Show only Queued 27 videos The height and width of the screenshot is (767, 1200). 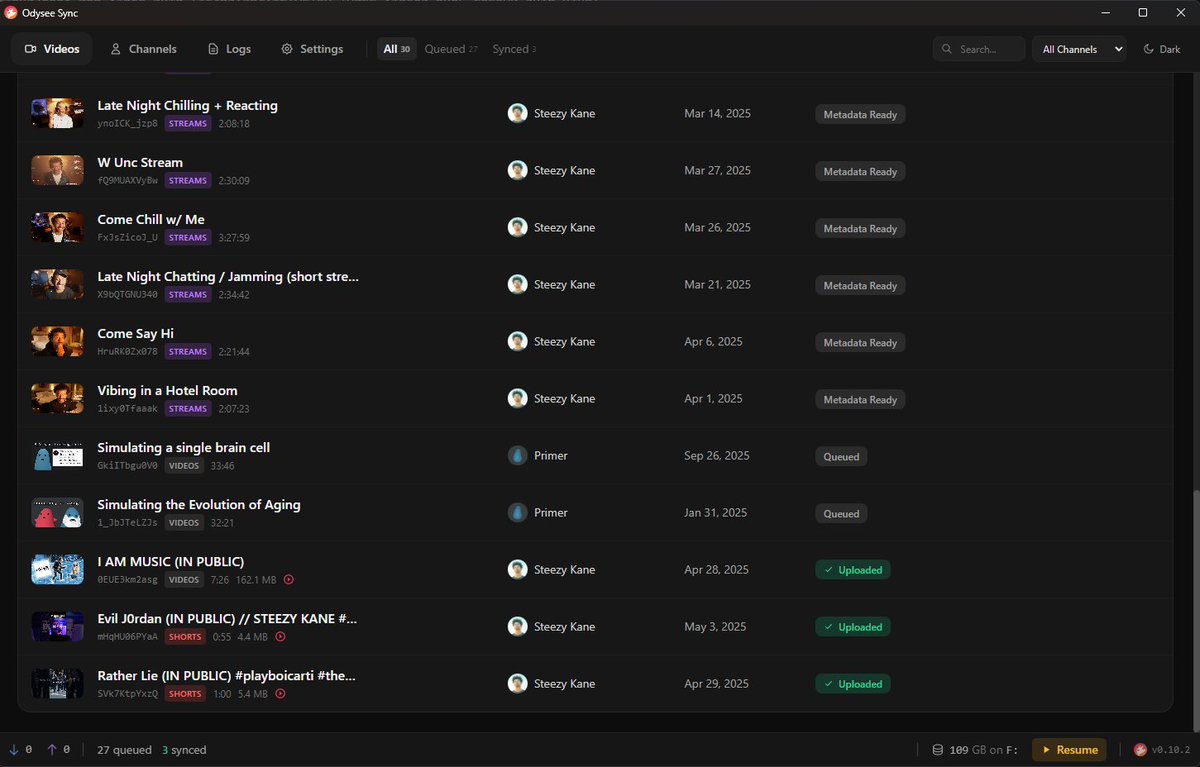tap(451, 49)
